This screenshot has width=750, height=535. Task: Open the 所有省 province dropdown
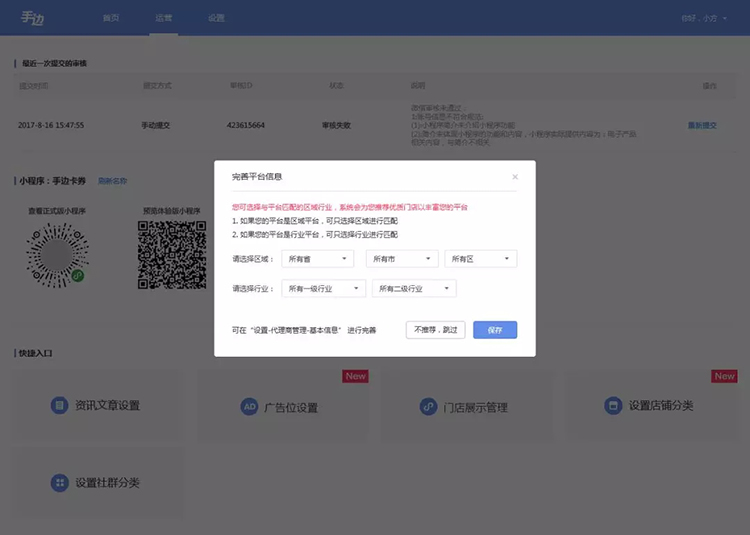point(318,259)
